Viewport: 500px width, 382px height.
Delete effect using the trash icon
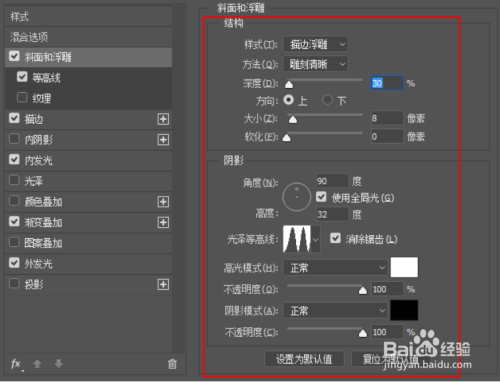(x=172, y=364)
